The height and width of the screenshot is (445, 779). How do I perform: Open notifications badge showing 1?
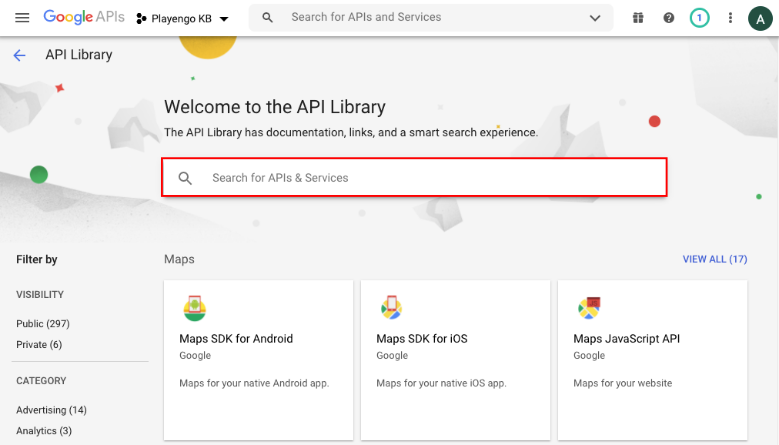coord(699,18)
